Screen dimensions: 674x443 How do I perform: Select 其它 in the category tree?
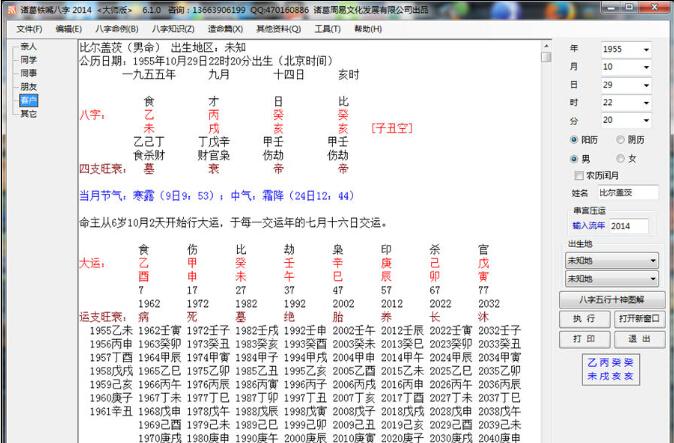click(28, 113)
